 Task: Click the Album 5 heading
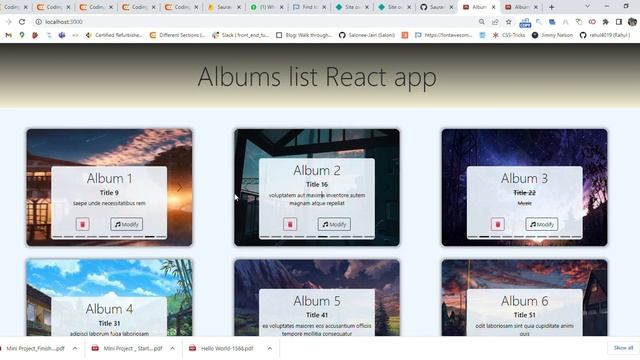tap(317, 301)
